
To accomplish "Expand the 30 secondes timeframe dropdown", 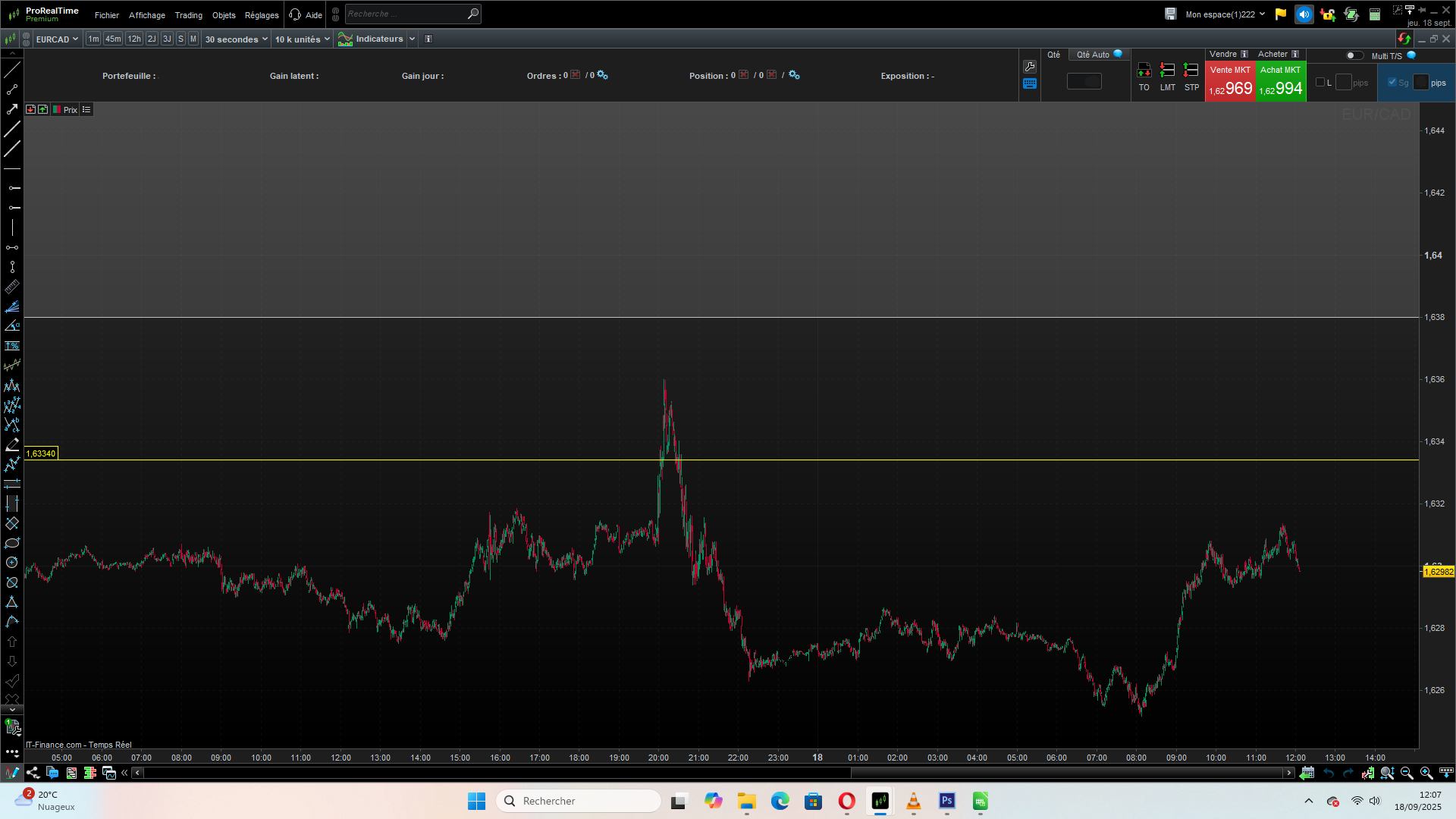I will point(236,39).
